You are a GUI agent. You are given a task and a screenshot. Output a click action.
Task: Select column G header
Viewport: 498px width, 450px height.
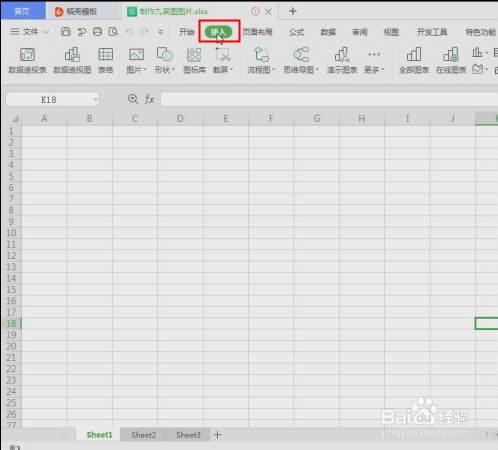point(317,119)
